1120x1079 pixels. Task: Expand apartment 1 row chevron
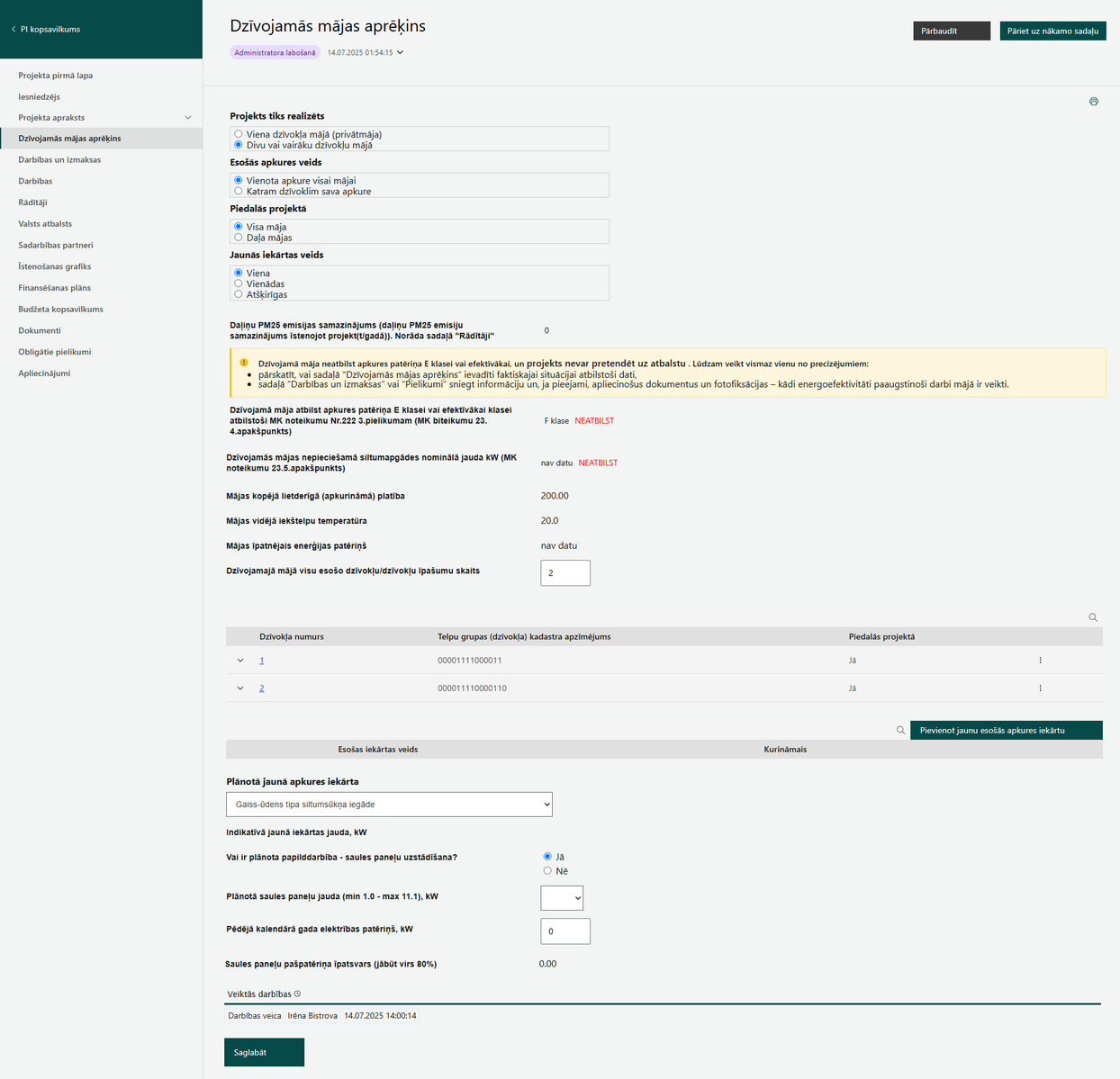click(240, 661)
